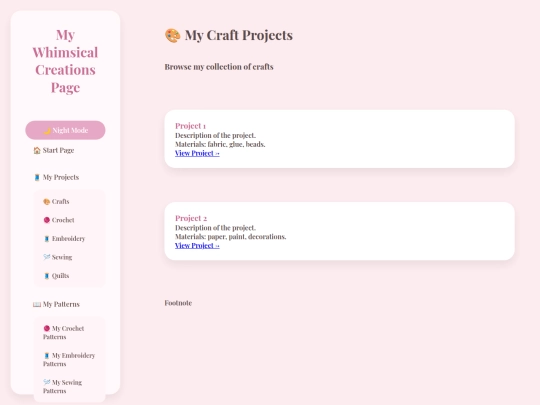Open the Sewing submenu item
Image resolution: width=540 pixels, height=405 pixels.
(58, 257)
